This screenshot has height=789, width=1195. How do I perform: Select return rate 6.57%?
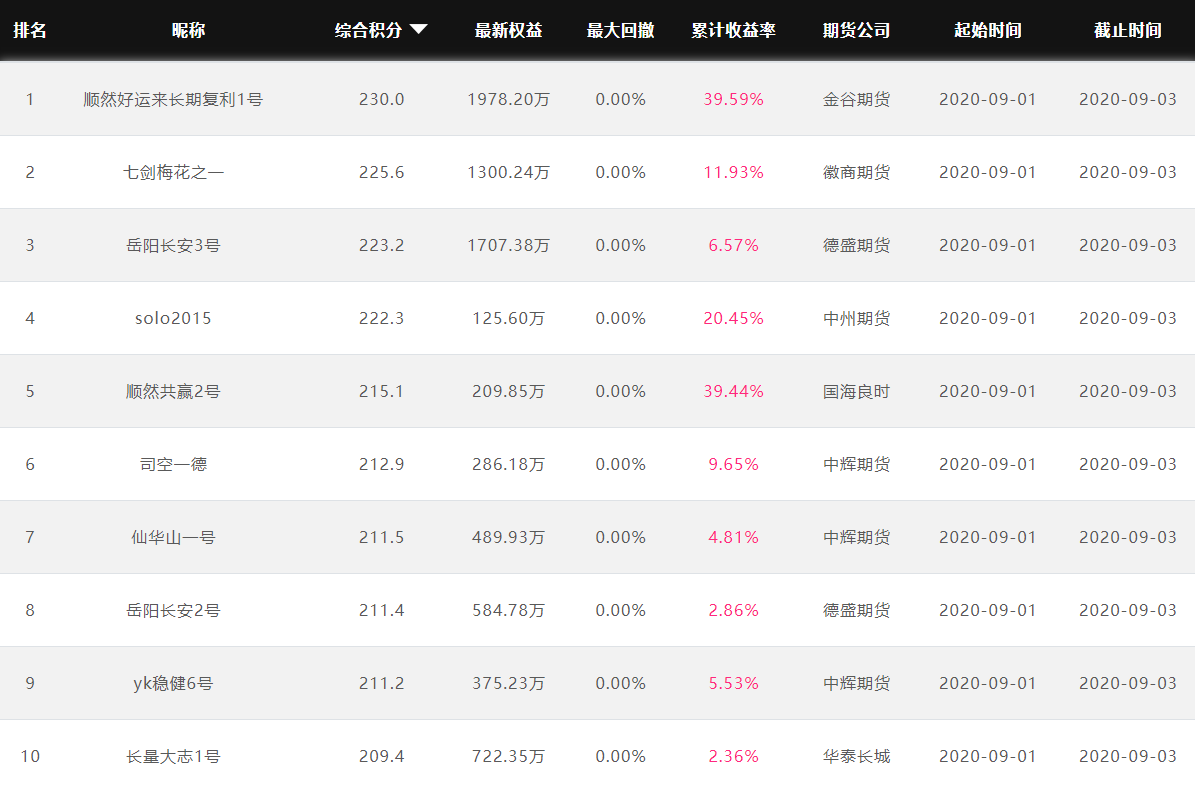tap(733, 245)
